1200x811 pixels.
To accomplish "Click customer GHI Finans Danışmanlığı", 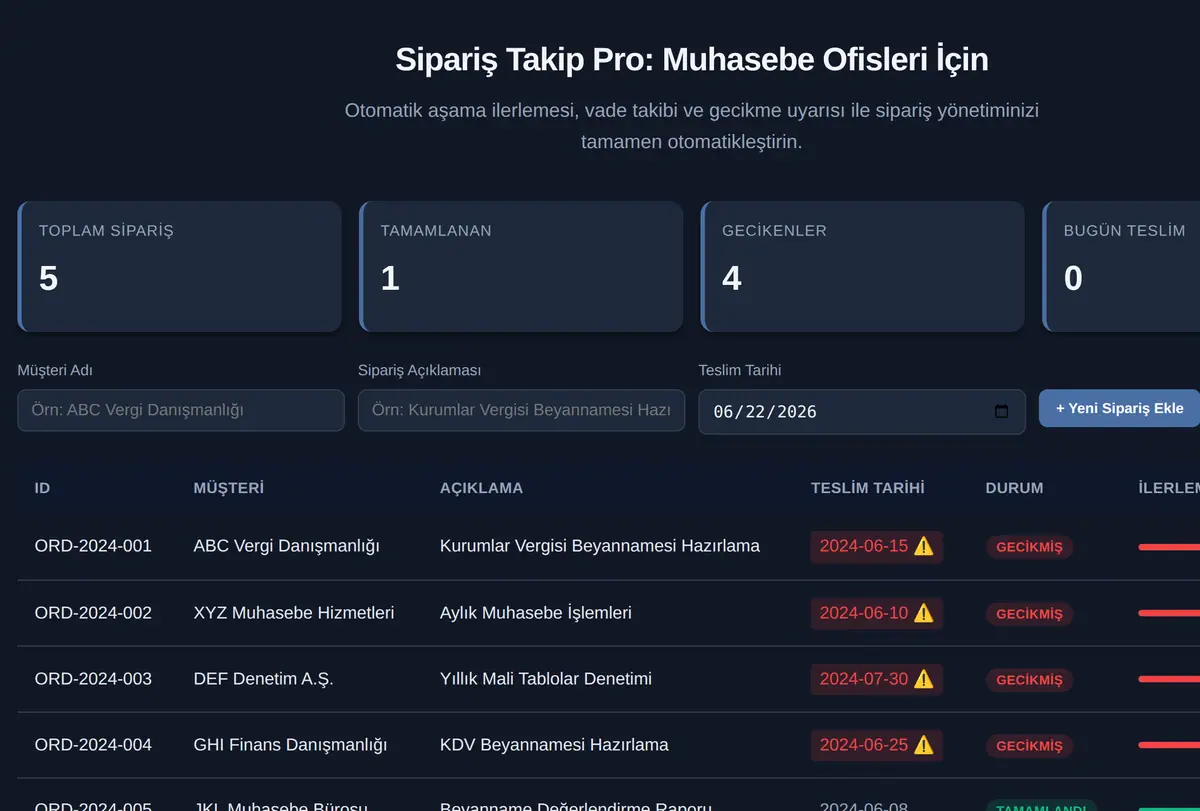I will pos(290,744).
